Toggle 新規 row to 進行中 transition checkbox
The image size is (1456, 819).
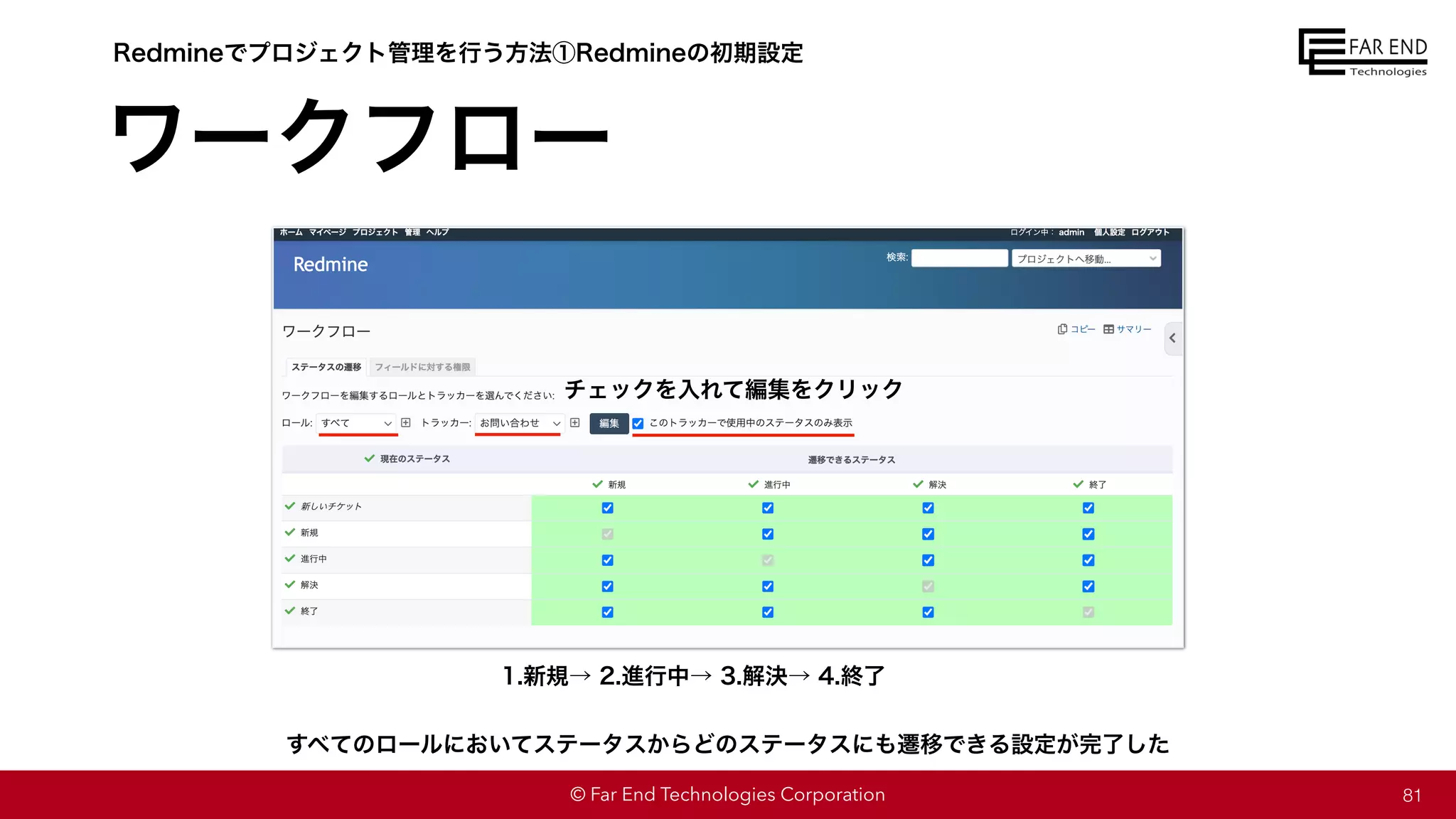click(x=768, y=534)
